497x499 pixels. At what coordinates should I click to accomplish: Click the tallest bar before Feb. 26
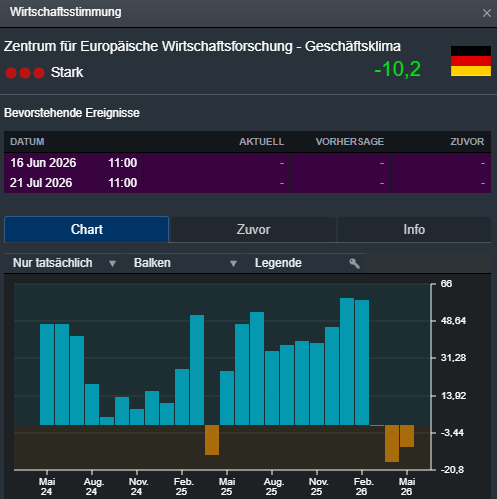click(x=347, y=361)
